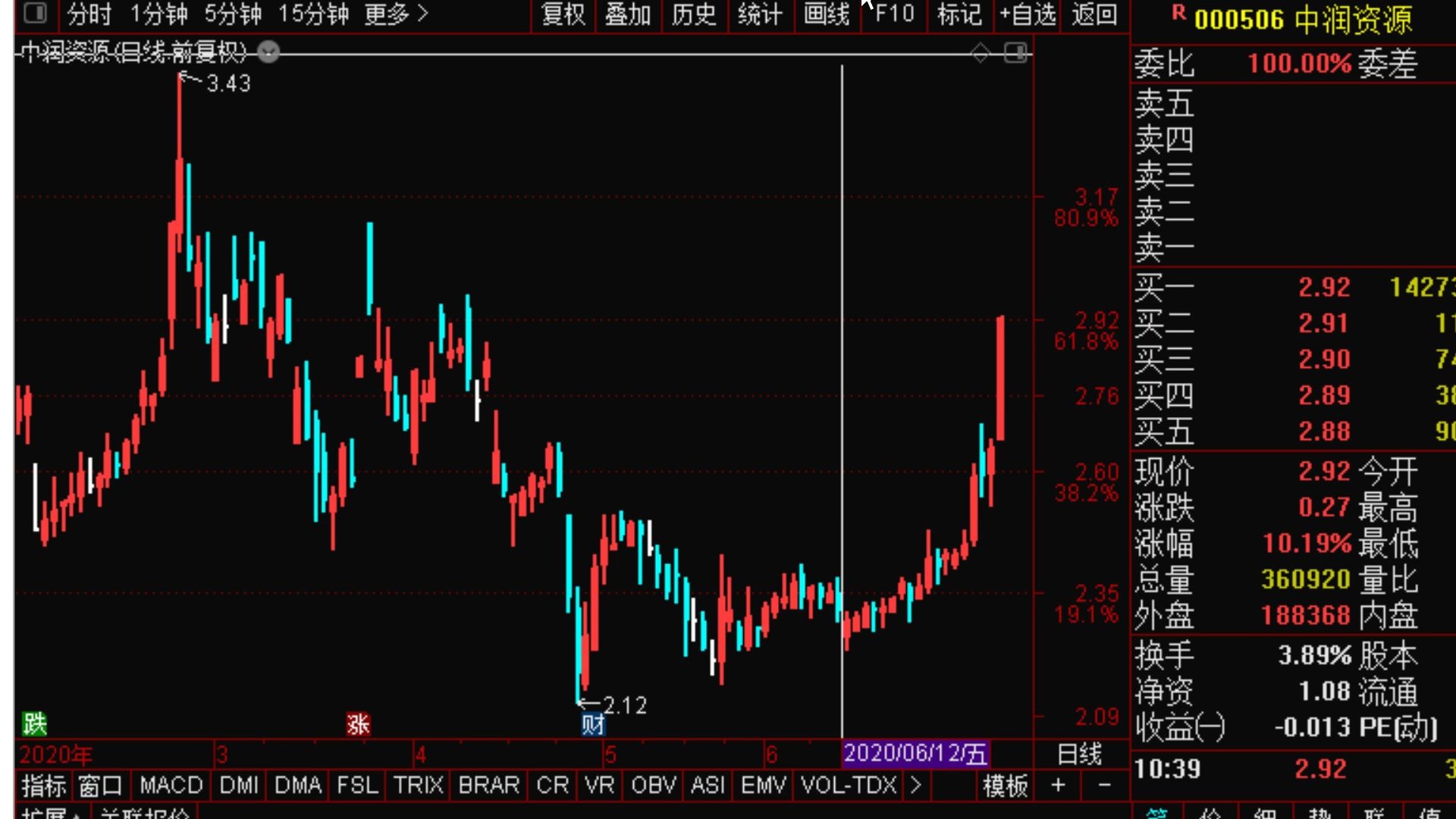Switch to the TRIX indicator
Image resolution: width=1456 pixels, height=819 pixels.
(x=419, y=785)
